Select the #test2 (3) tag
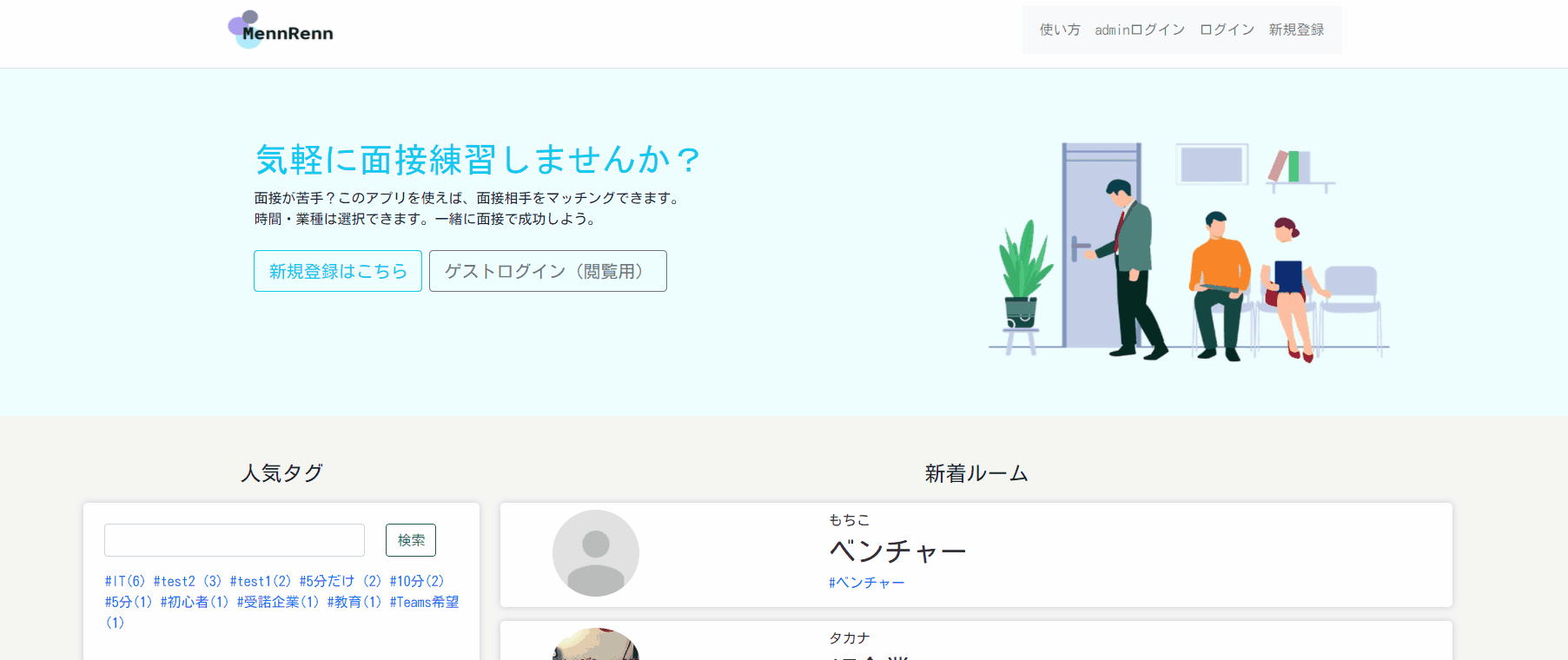The width and height of the screenshot is (1568, 660). pyautogui.click(x=188, y=581)
